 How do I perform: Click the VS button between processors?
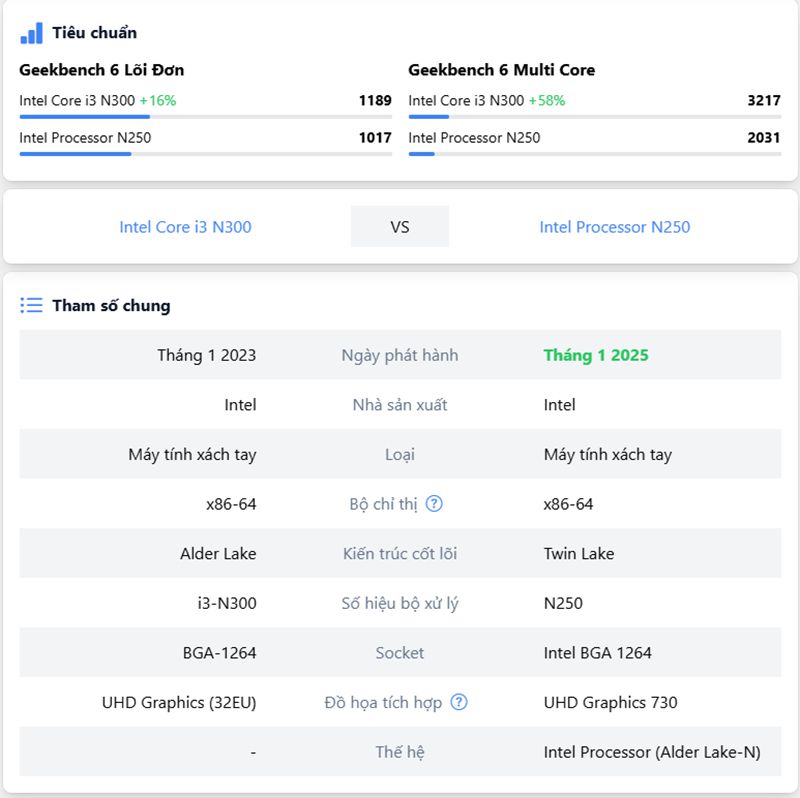(399, 227)
